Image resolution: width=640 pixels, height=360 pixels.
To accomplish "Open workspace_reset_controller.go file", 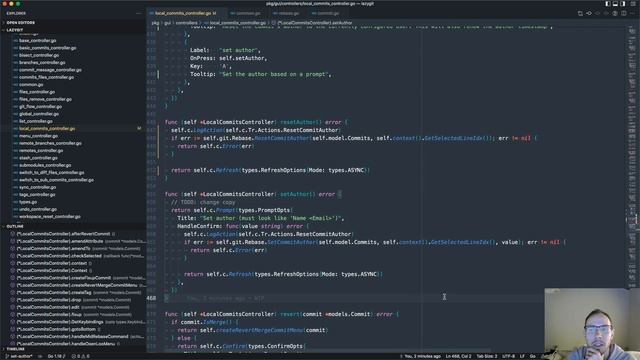I will (x=49, y=217).
